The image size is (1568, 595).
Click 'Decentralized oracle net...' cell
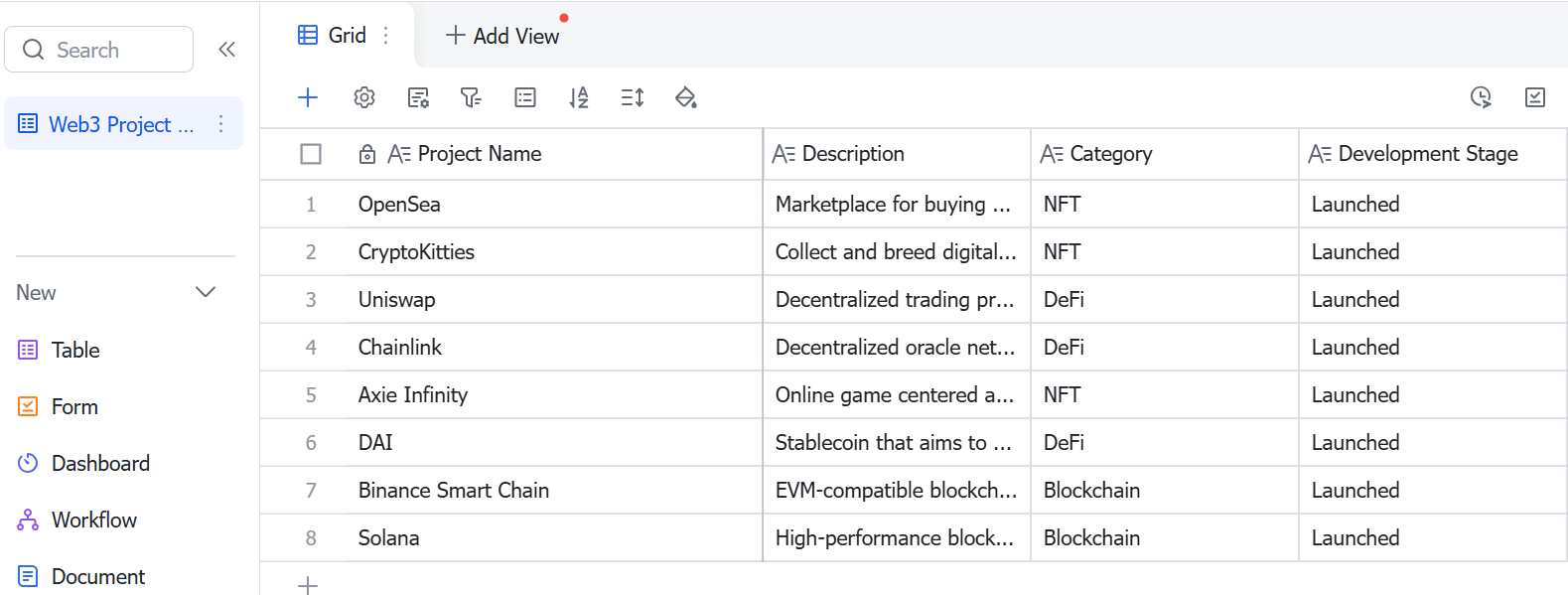click(897, 348)
